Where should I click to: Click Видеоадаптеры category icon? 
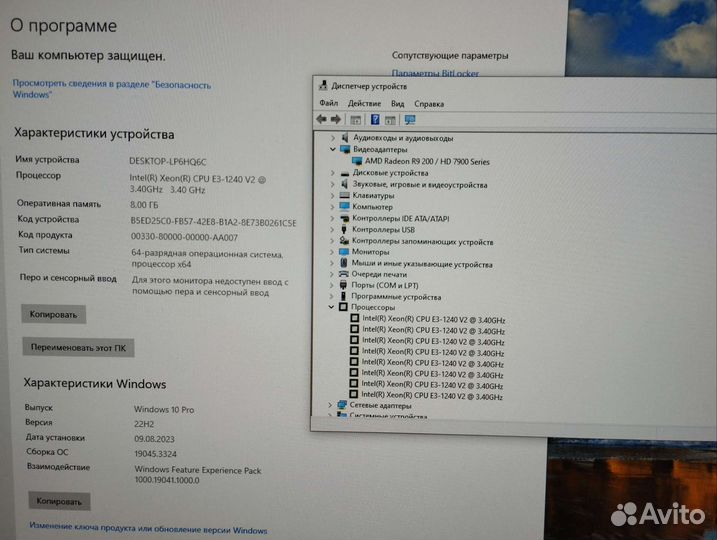(x=345, y=149)
